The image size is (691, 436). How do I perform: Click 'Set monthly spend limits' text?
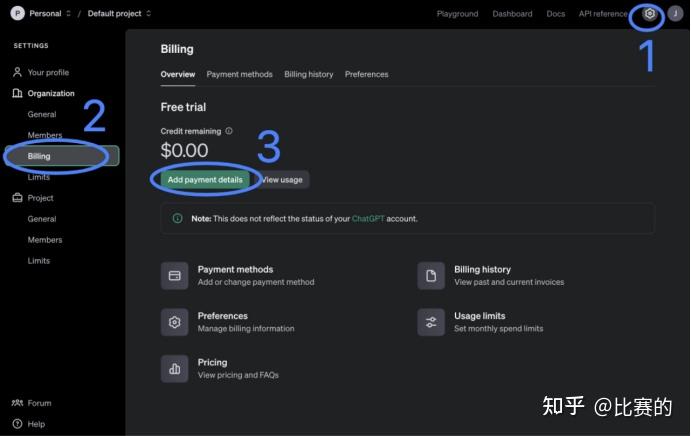pyautogui.click(x=498, y=328)
